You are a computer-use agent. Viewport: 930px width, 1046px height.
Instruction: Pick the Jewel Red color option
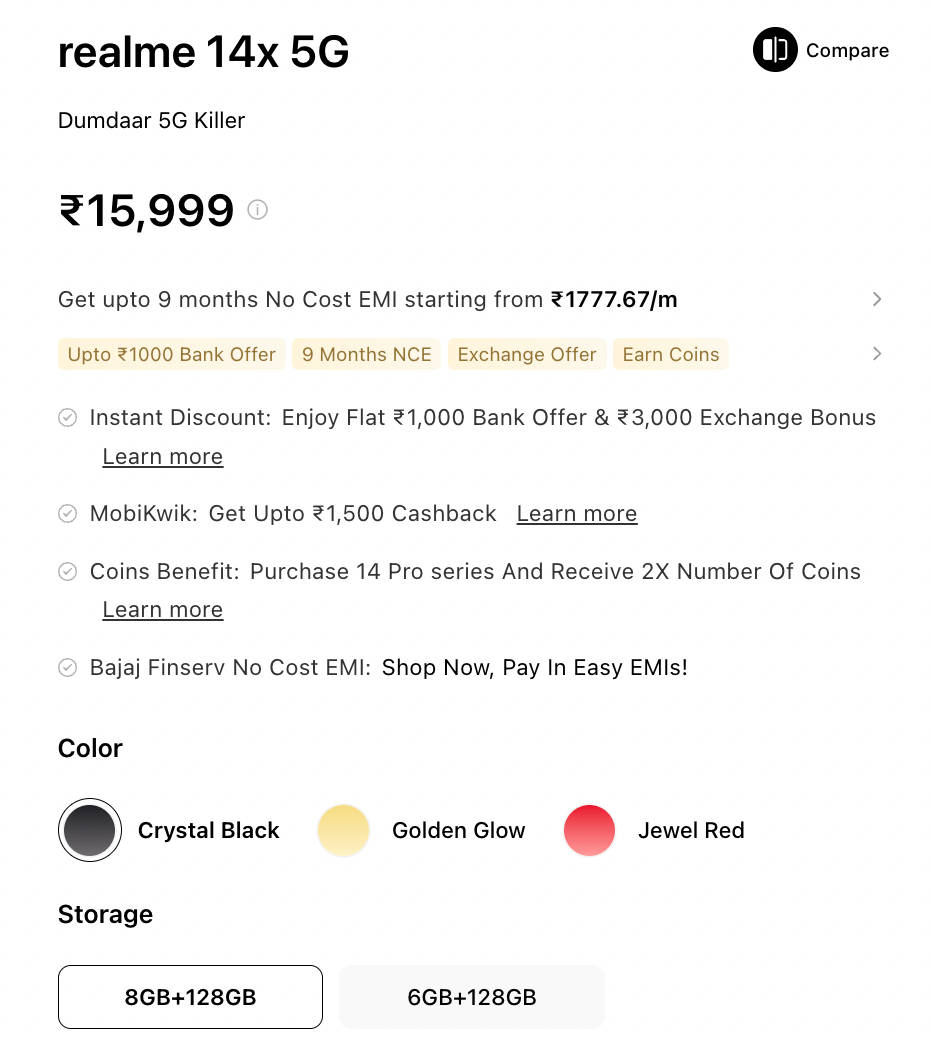pyautogui.click(x=589, y=830)
